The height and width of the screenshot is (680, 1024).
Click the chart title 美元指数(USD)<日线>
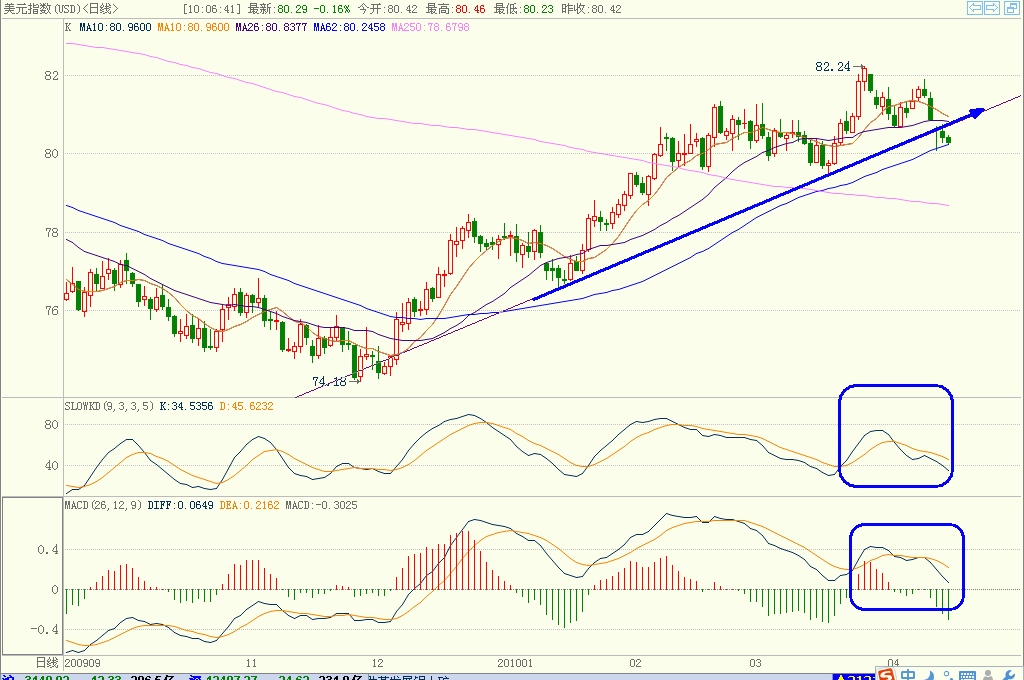[x=61, y=9]
